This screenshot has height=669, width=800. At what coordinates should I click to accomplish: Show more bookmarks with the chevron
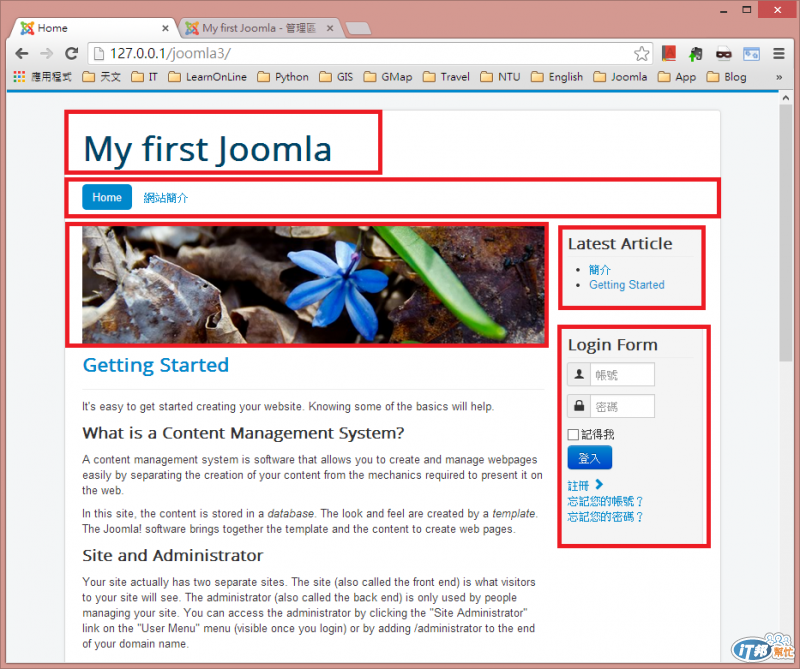tap(779, 77)
